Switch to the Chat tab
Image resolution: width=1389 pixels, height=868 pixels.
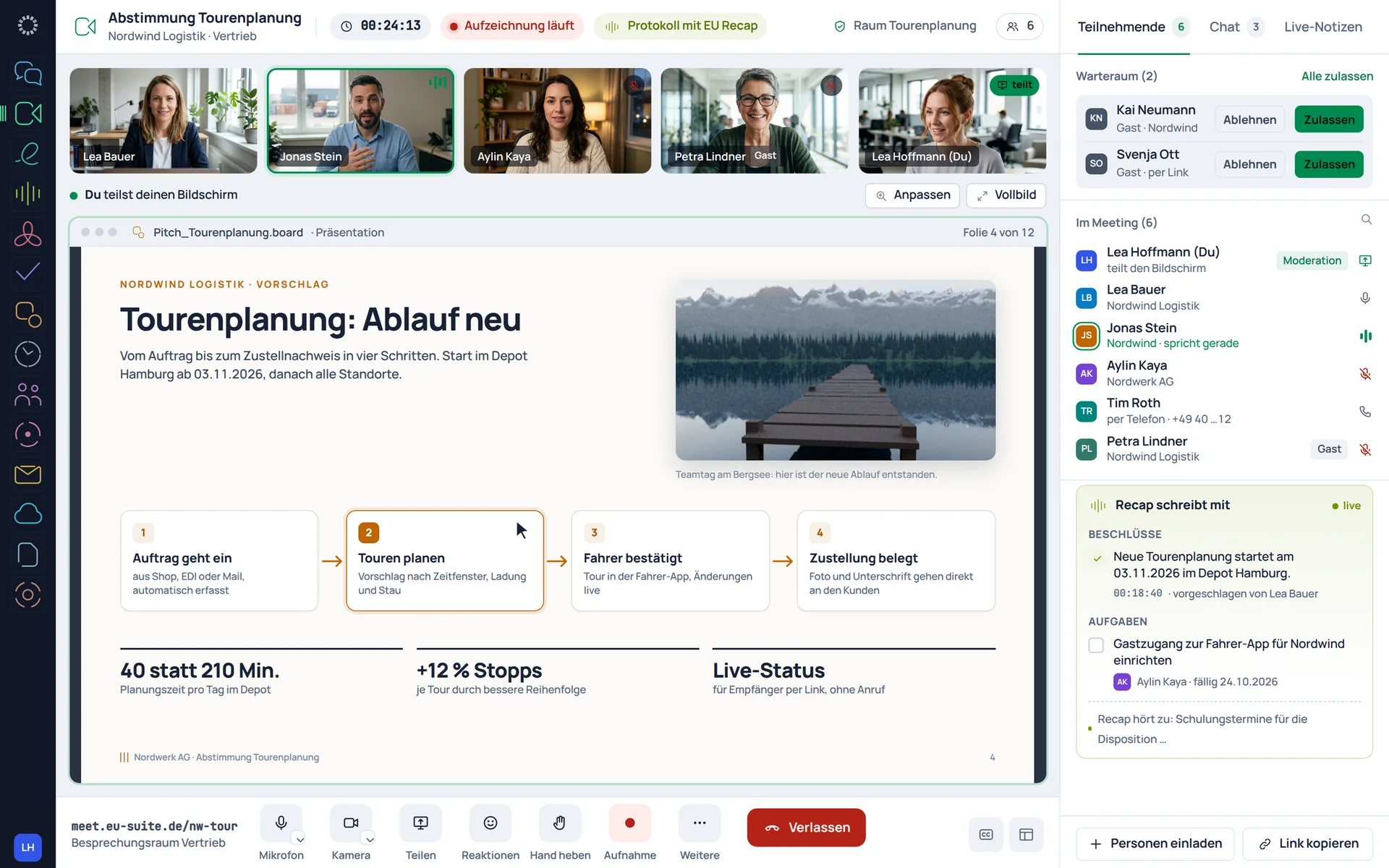tap(1236, 27)
